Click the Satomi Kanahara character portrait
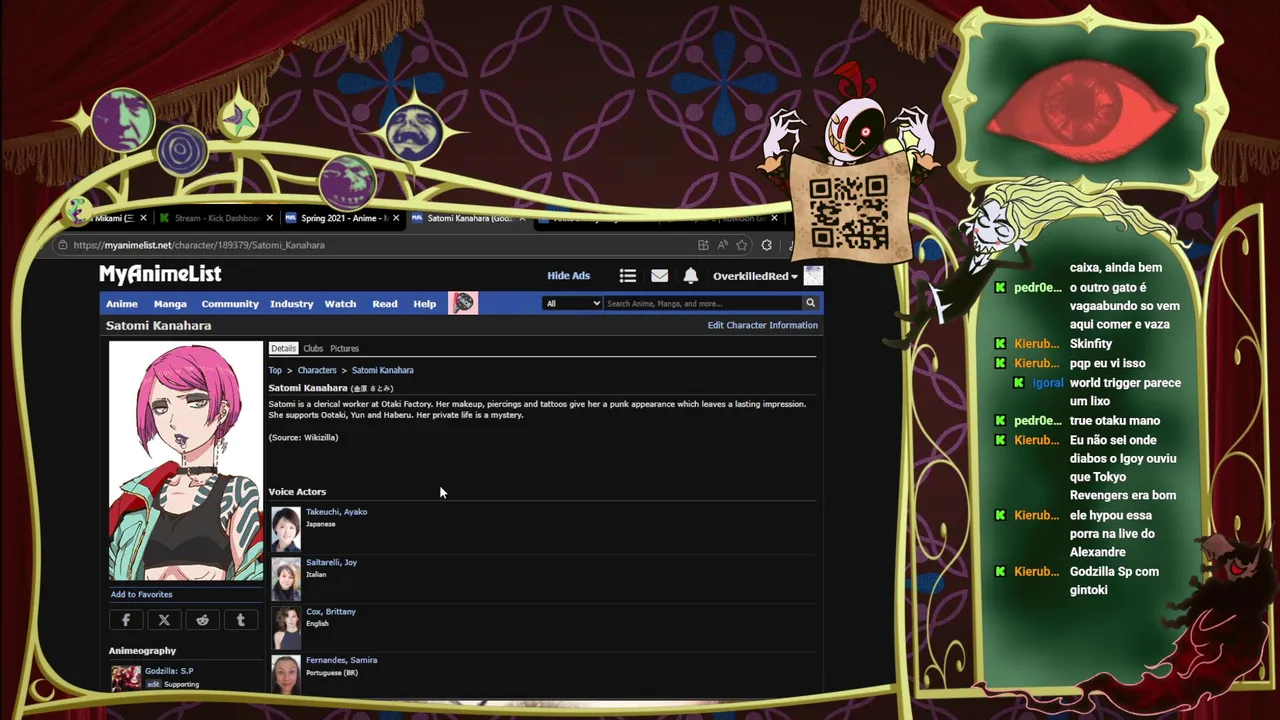Image resolution: width=1280 pixels, height=720 pixels. 186,461
